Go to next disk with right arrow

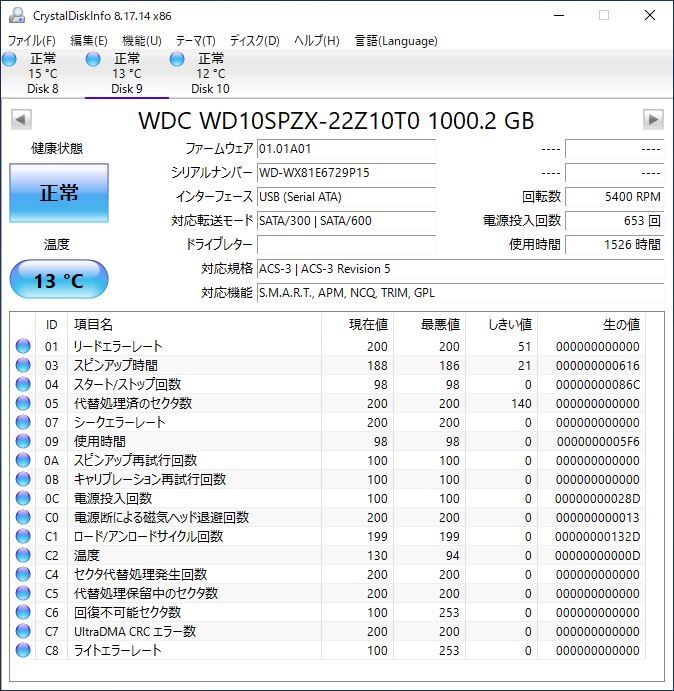pyautogui.click(x=653, y=120)
